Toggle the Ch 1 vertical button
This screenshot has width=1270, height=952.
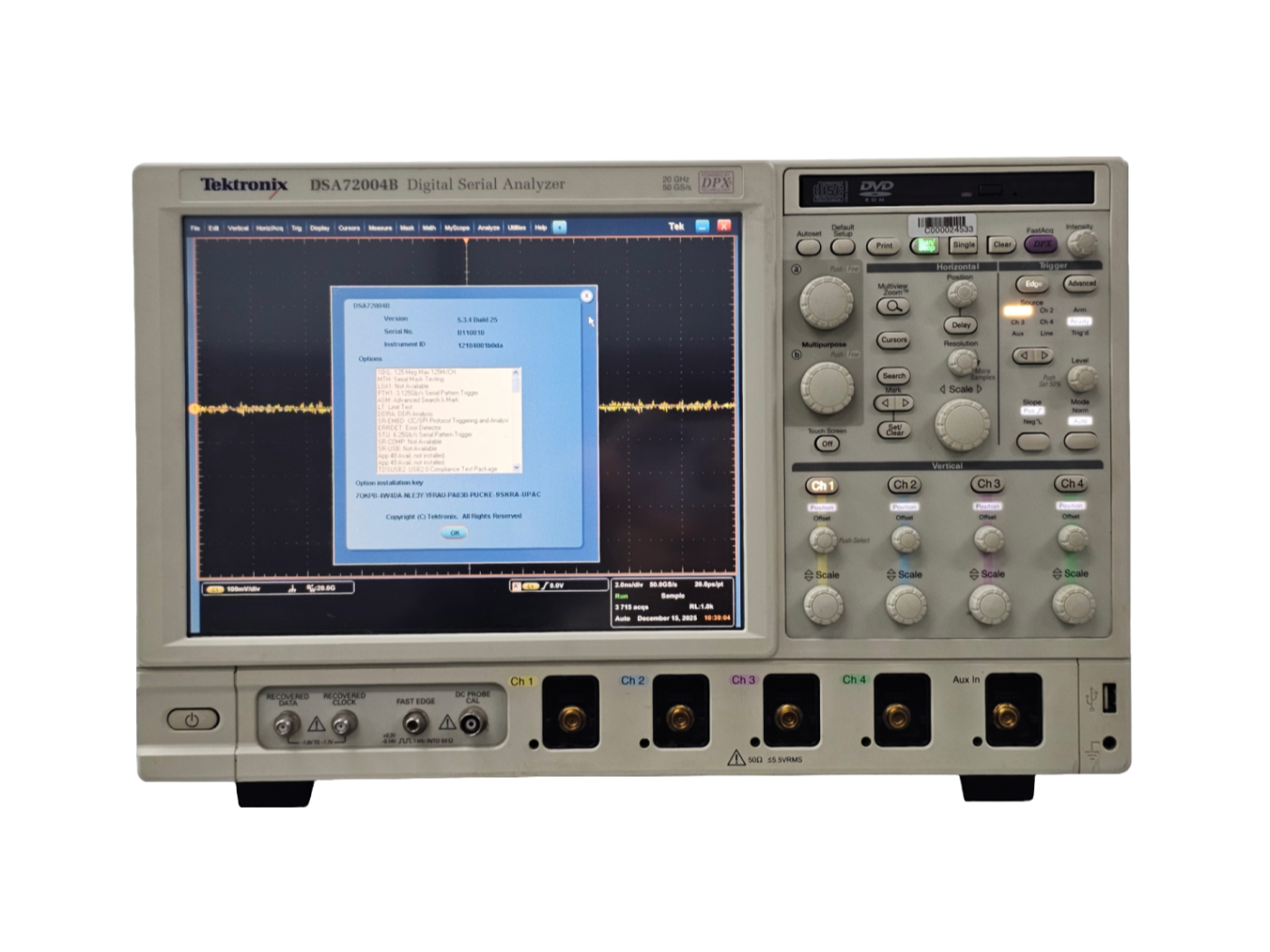click(x=821, y=486)
